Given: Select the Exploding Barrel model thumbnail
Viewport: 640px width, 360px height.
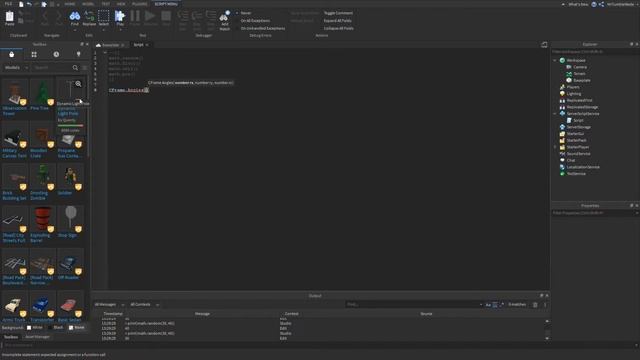Looking at the screenshot, I should (x=42, y=219).
